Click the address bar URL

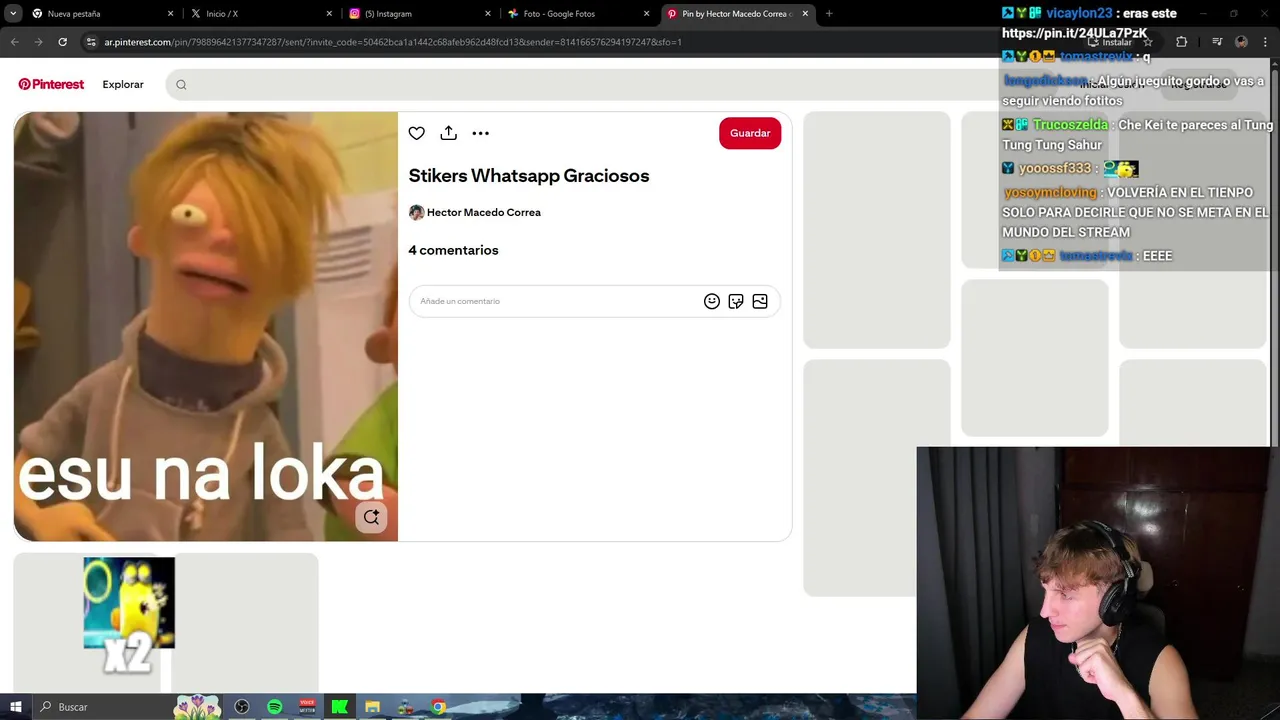[x=393, y=42]
